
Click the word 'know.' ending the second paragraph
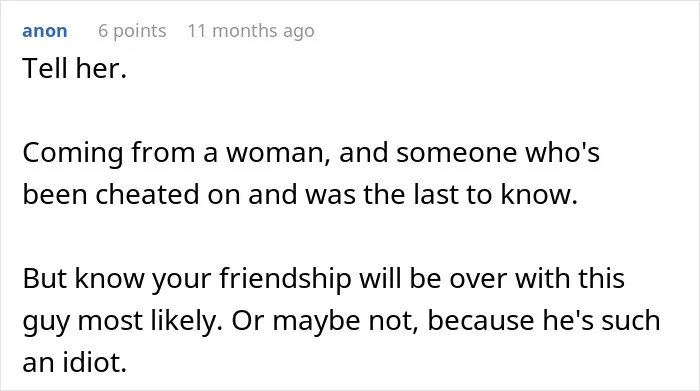click(539, 195)
